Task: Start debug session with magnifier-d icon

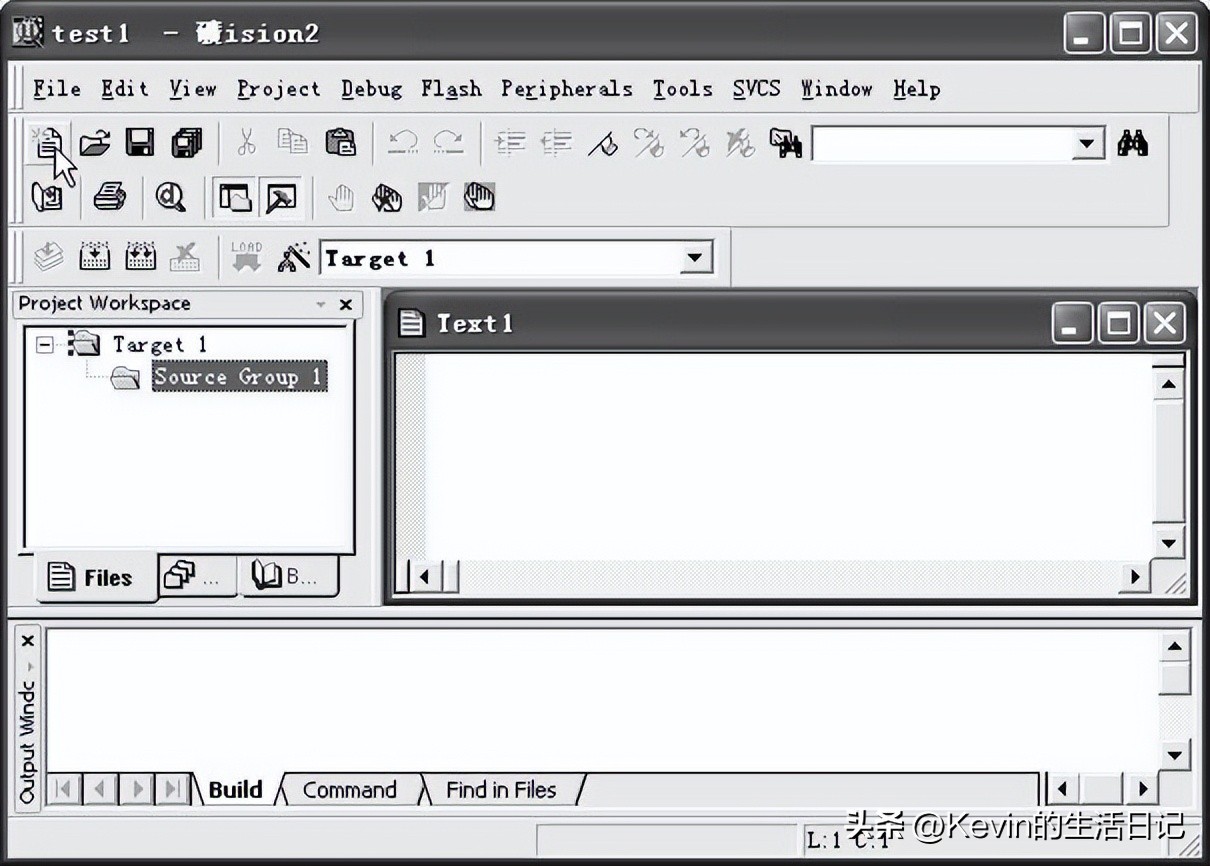Action: point(171,198)
